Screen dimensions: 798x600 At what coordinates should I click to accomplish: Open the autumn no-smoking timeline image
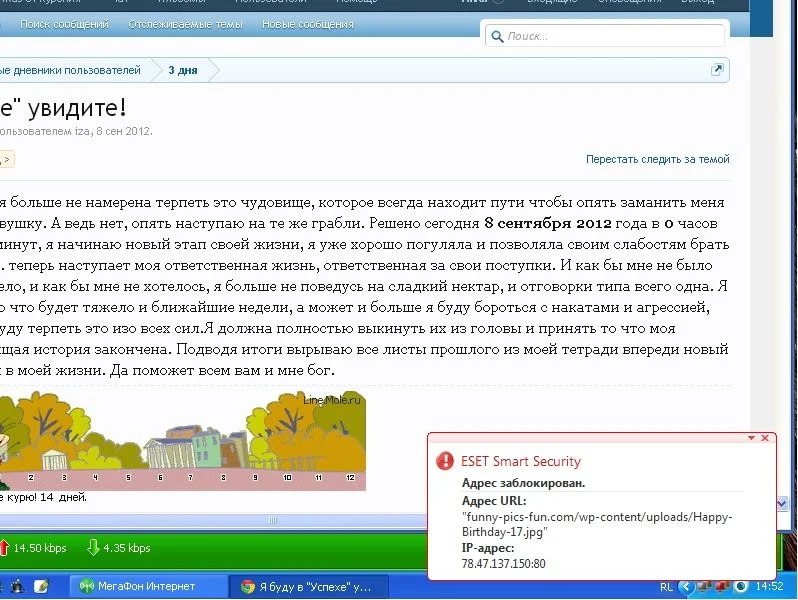pos(183,442)
